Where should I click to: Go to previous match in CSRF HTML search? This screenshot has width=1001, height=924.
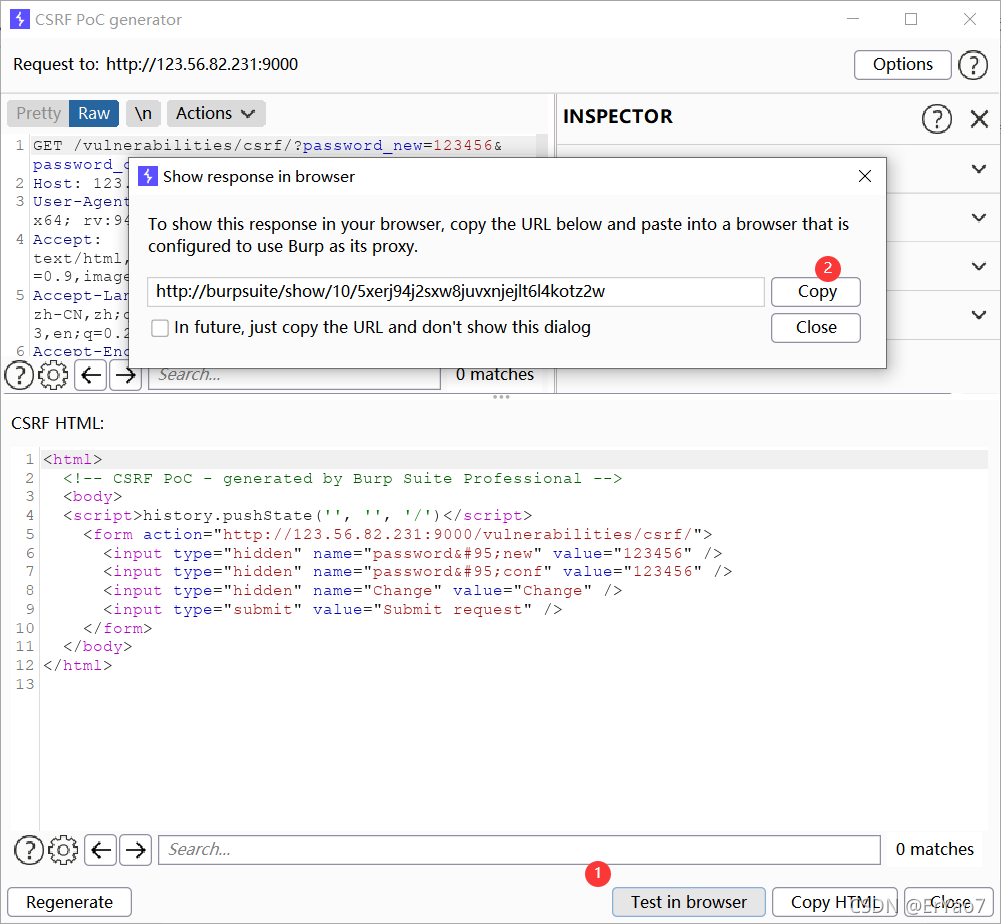(x=101, y=850)
